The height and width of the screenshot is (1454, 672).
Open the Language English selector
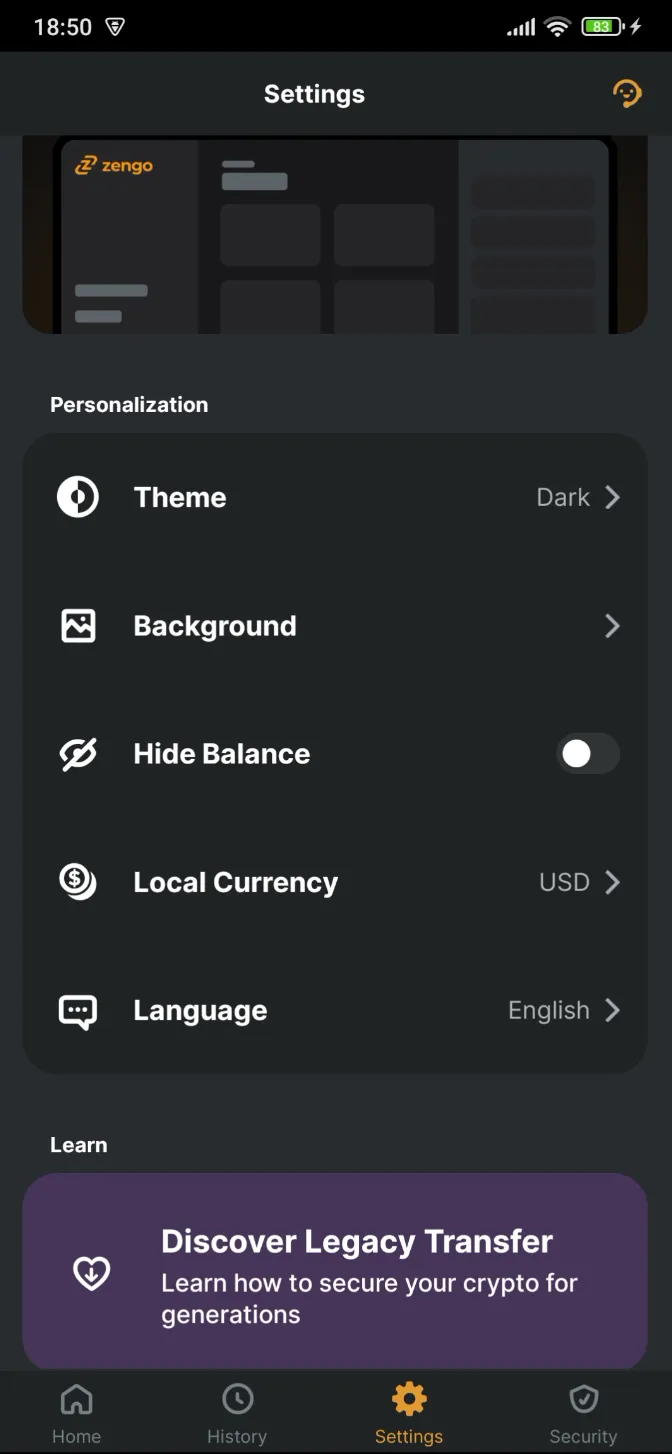coord(563,1010)
